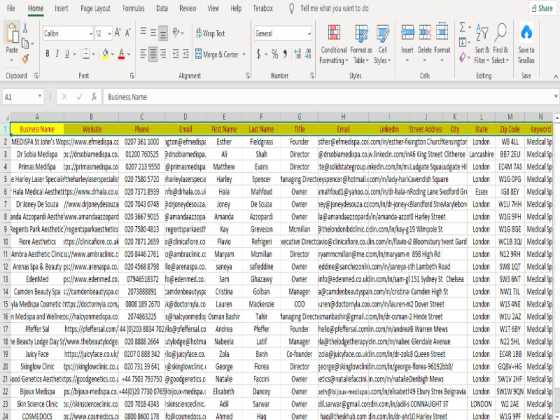
Task: Toggle Underline formatting
Action: [x=67, y=54]
